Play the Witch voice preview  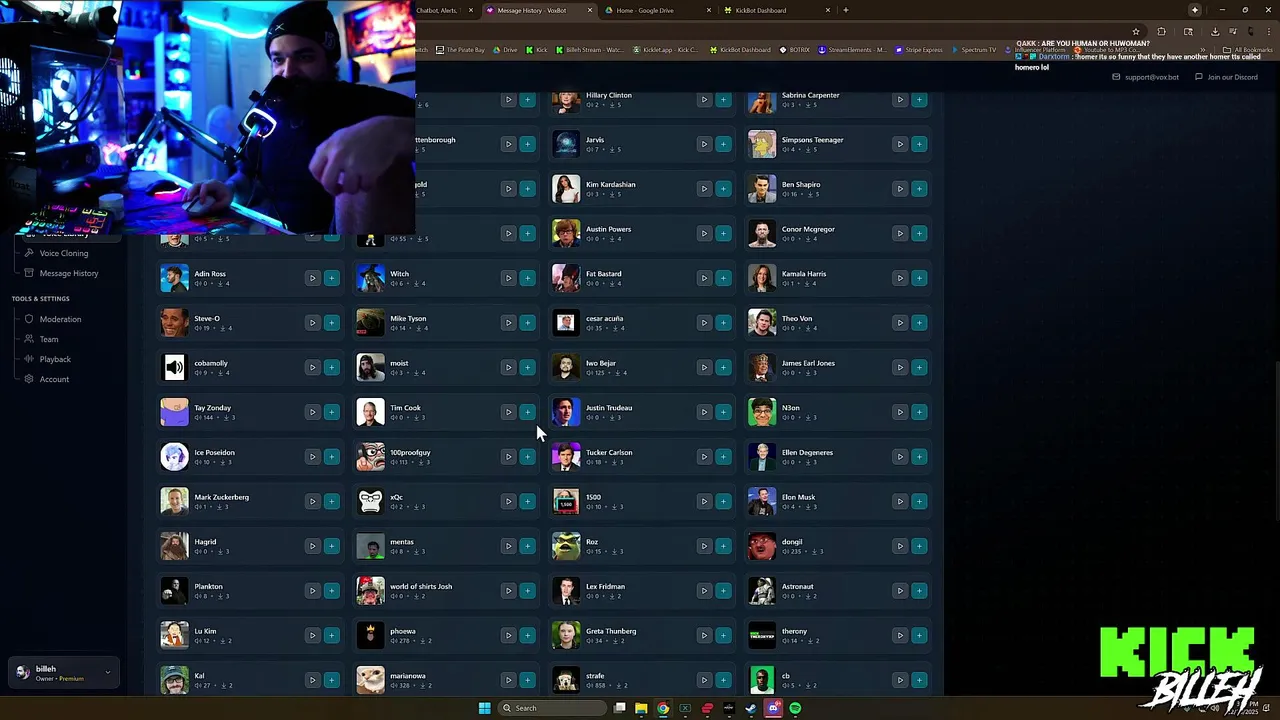pos(508,278)
